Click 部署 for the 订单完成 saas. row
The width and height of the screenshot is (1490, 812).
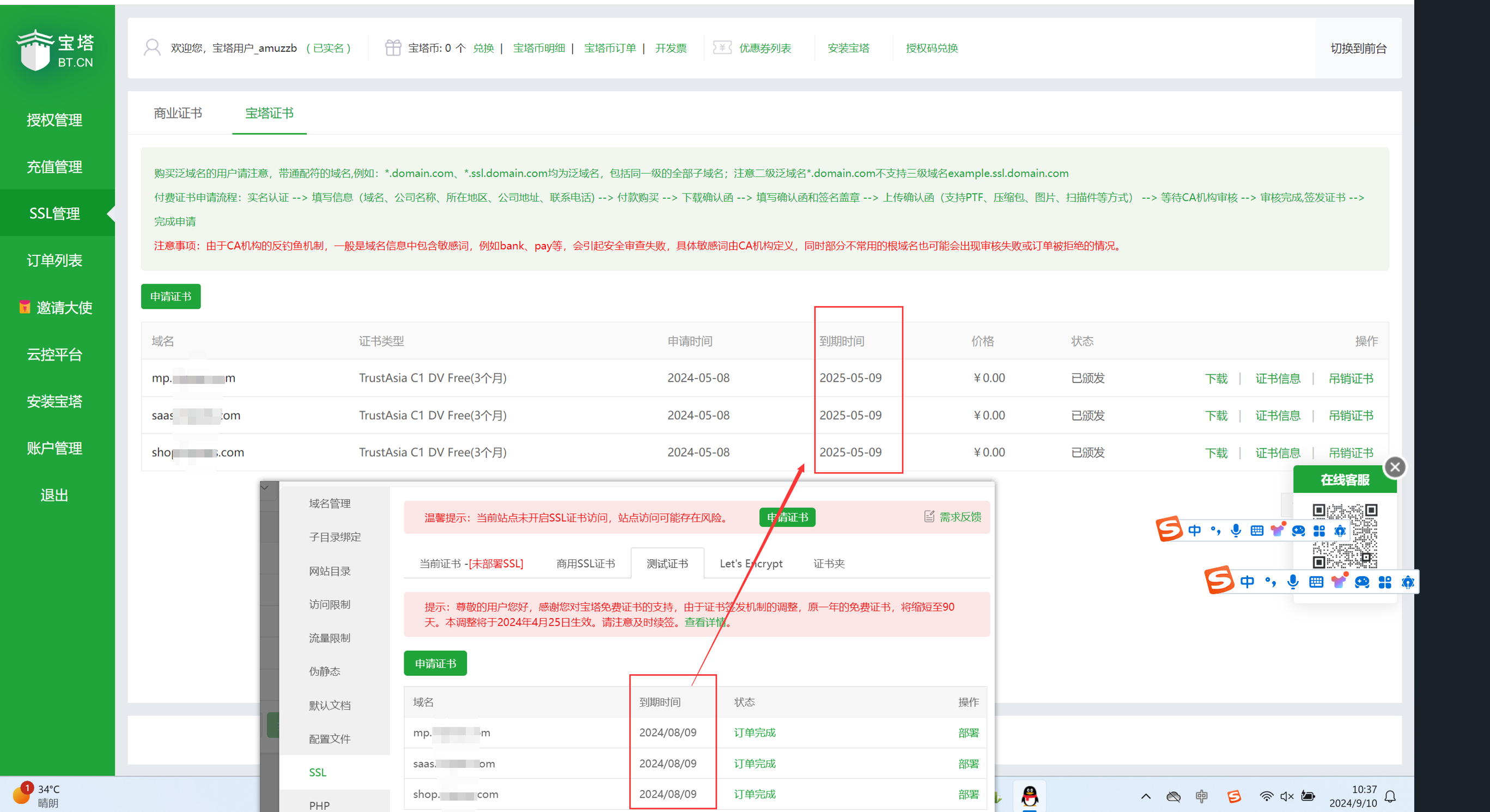968,764
